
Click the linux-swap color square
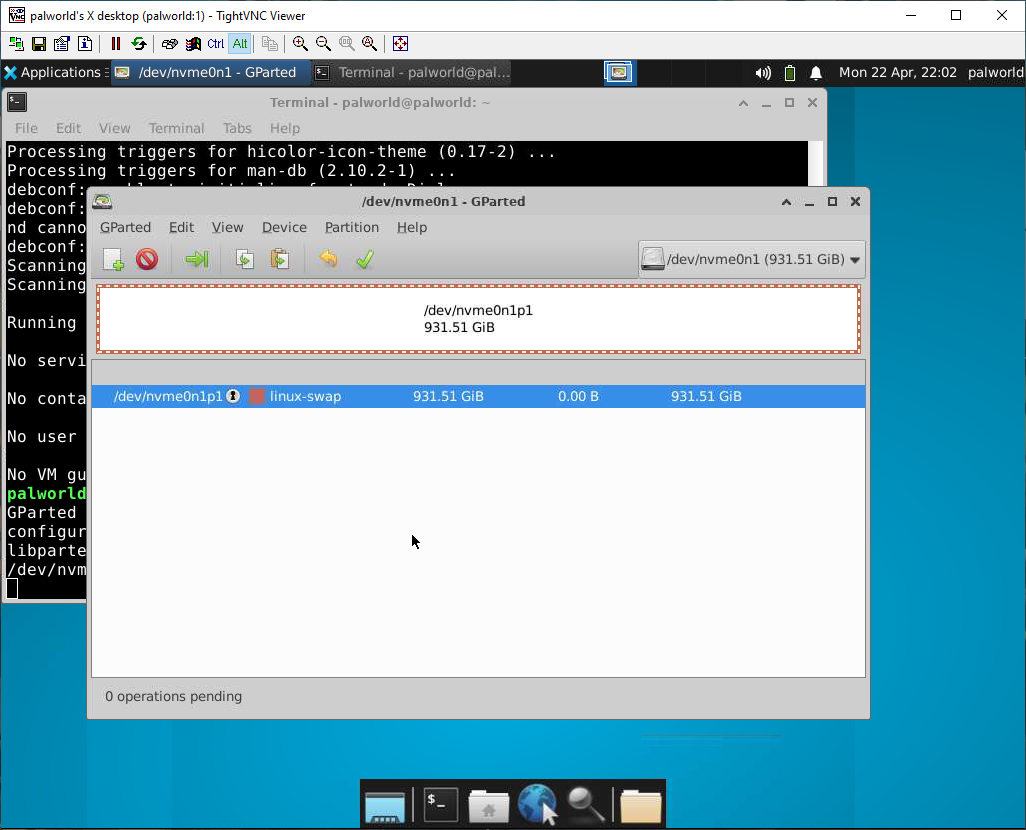256,396
